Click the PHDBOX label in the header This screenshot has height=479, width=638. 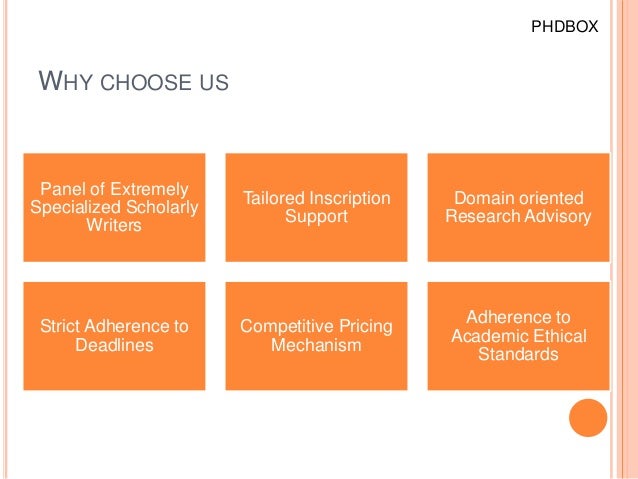tap(565, 26)
